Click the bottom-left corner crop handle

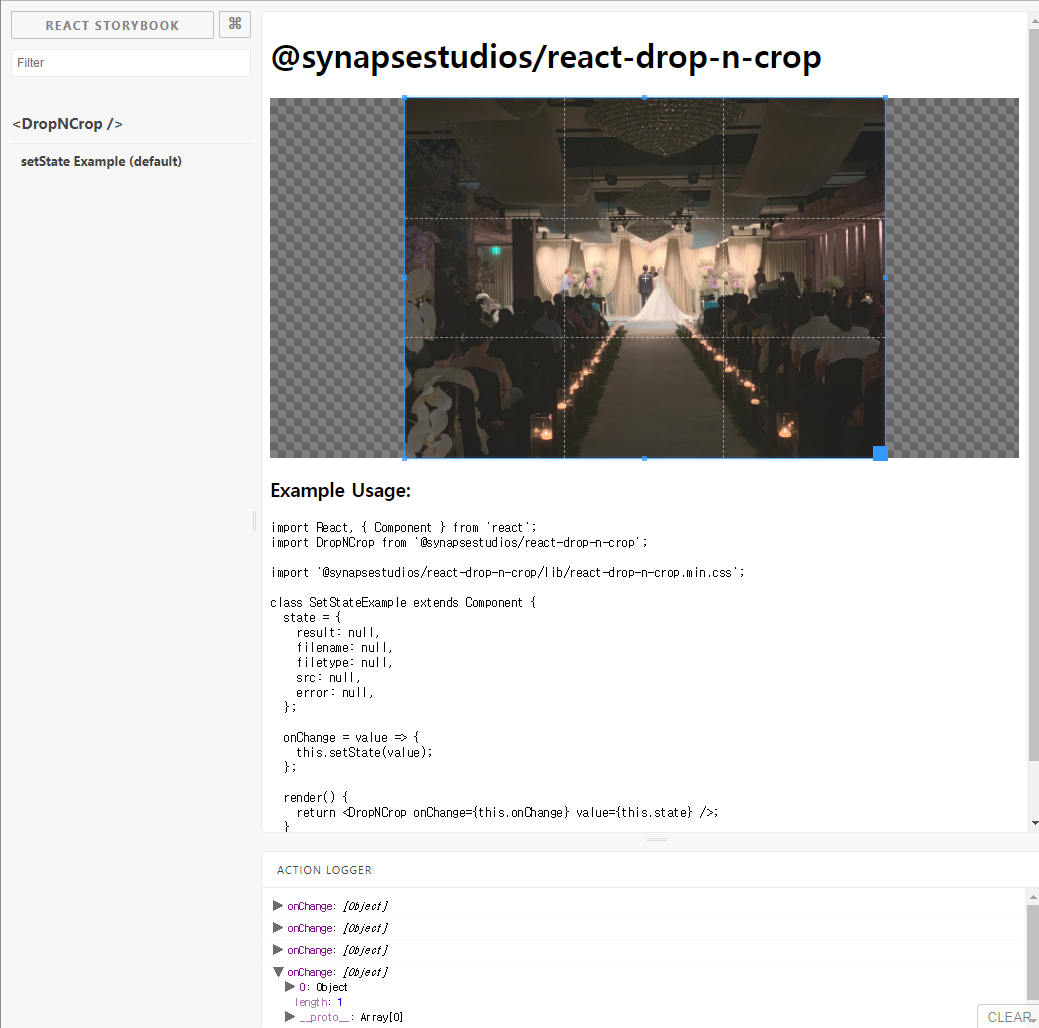pos(405,458)
